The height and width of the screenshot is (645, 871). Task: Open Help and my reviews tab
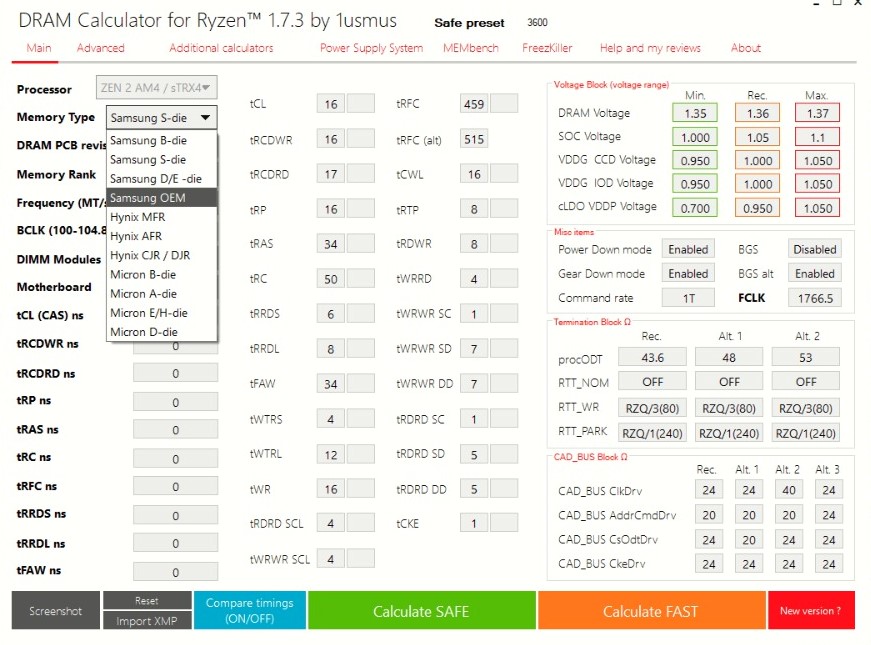click(x=650, y=48)
